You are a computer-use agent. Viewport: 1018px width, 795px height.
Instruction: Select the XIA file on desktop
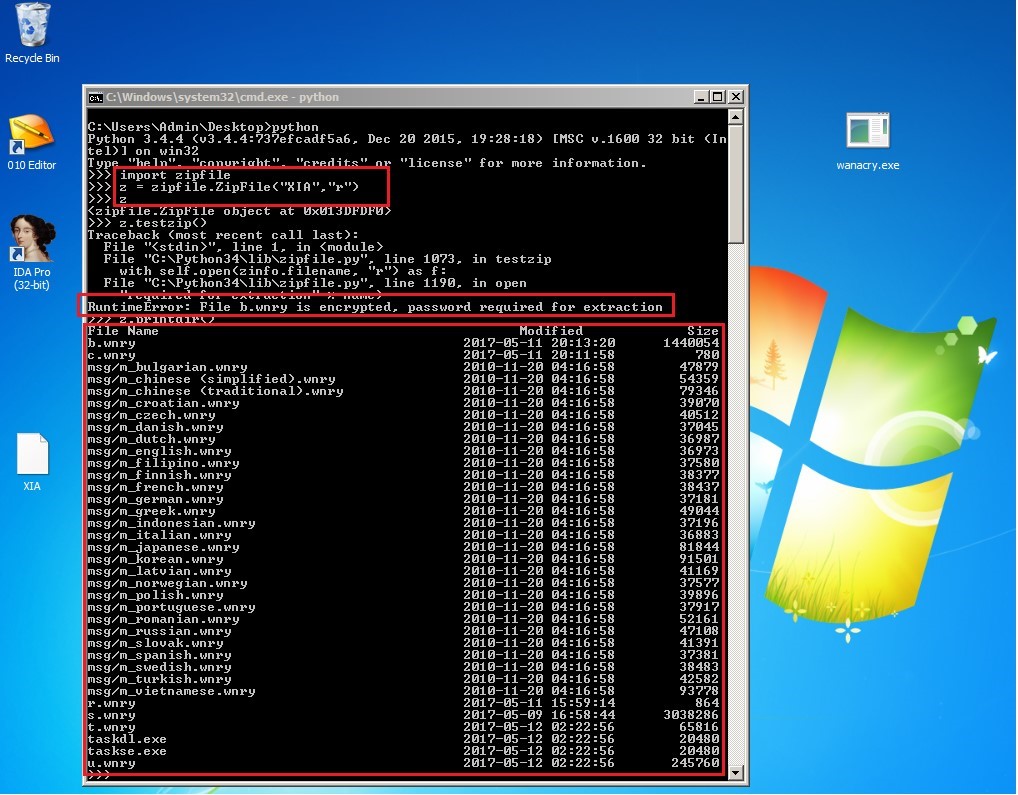(32, 461)
